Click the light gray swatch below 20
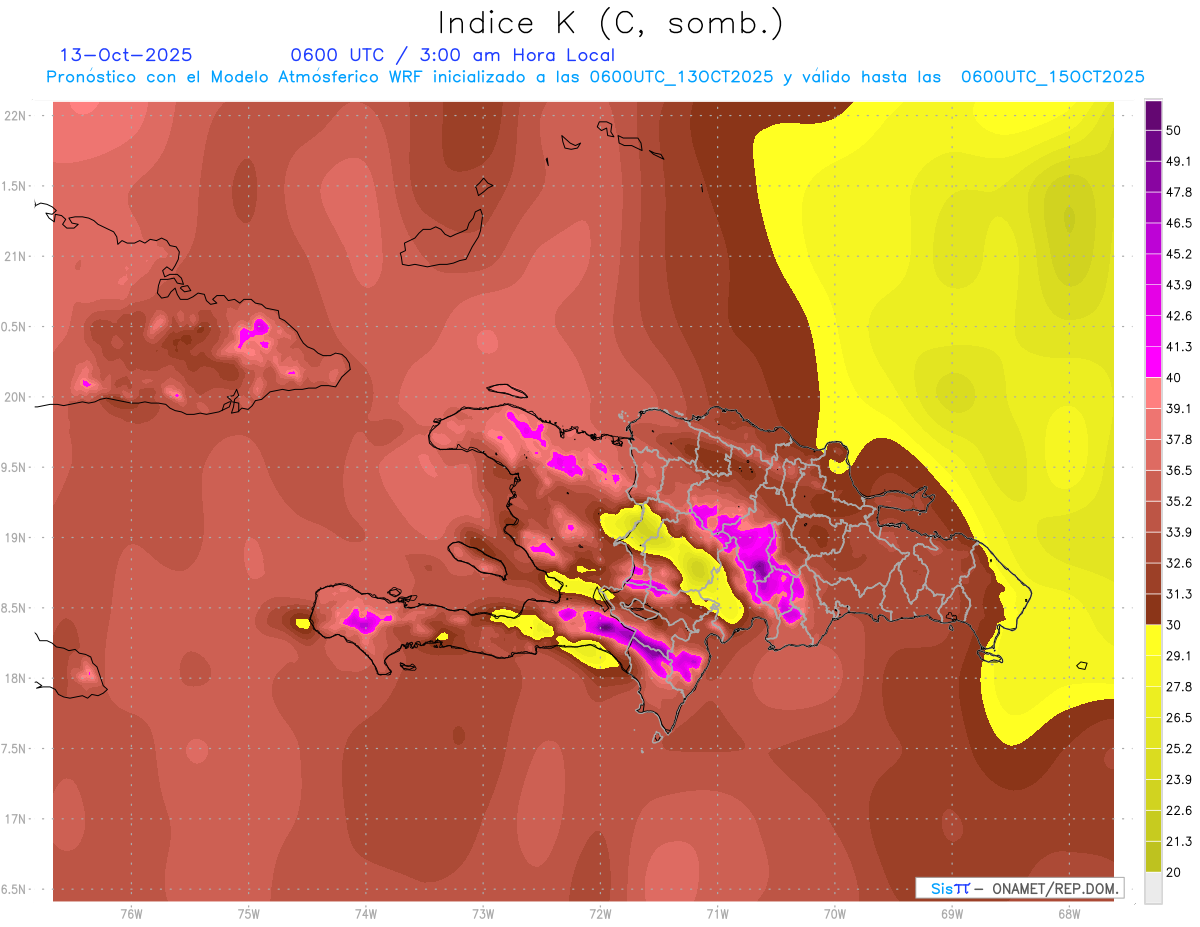Image resolution: width=1200 pixels, height=927 pixels. (1153, 888)
